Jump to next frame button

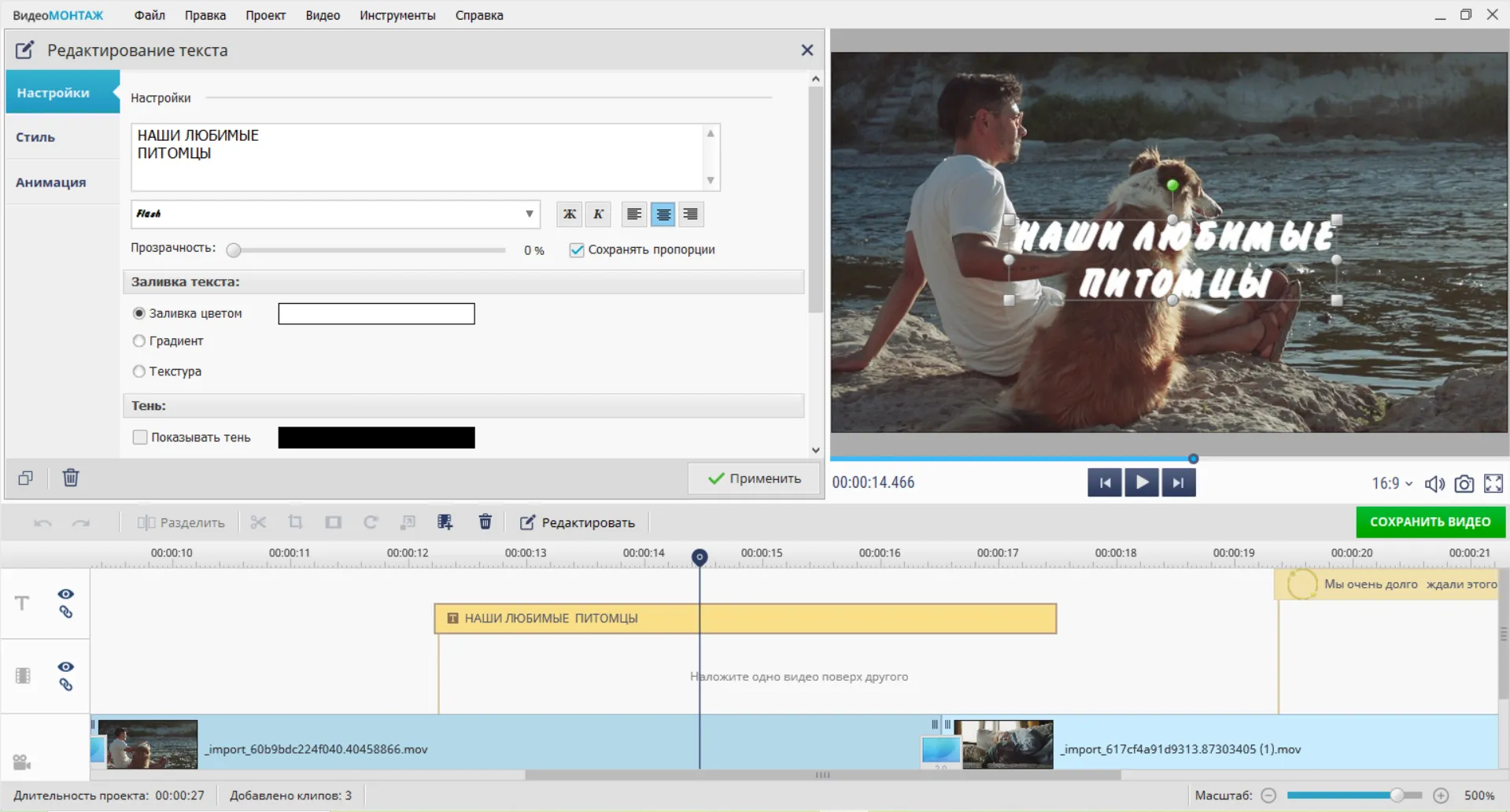[1179, 482]
